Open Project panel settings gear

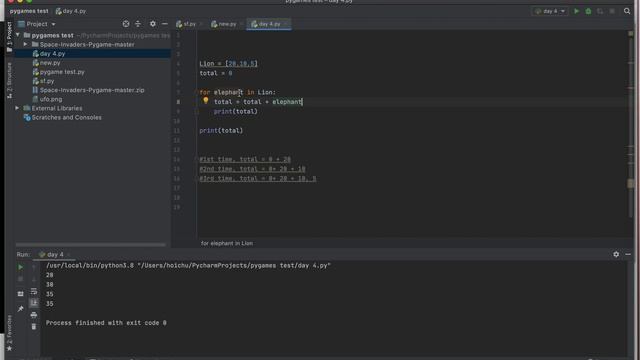coord(153,24)
